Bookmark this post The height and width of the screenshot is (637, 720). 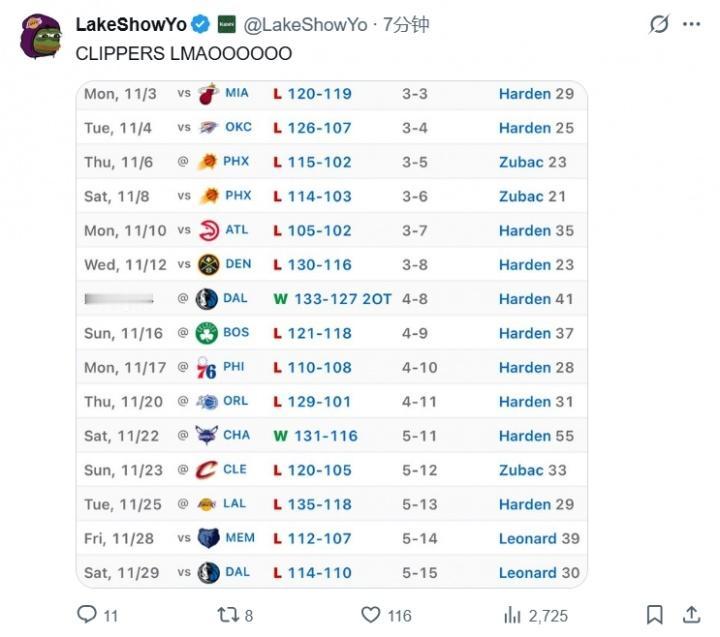(654, 614)
